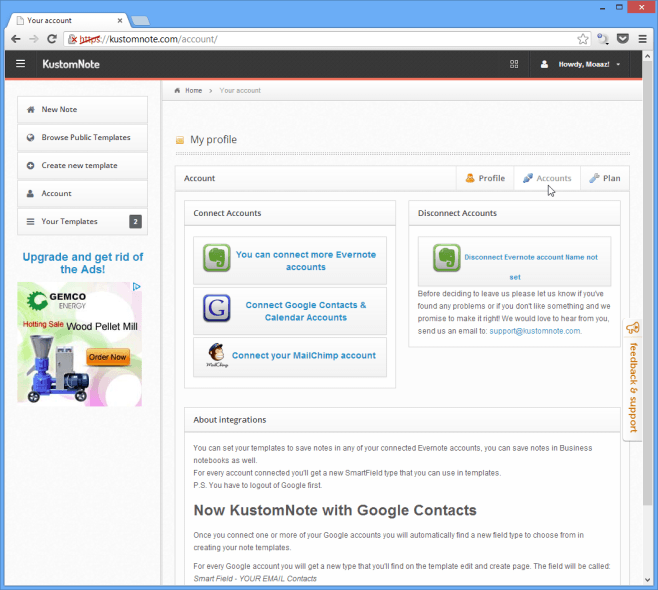Bookmark page with the star icon

click(x=583, y=39)
